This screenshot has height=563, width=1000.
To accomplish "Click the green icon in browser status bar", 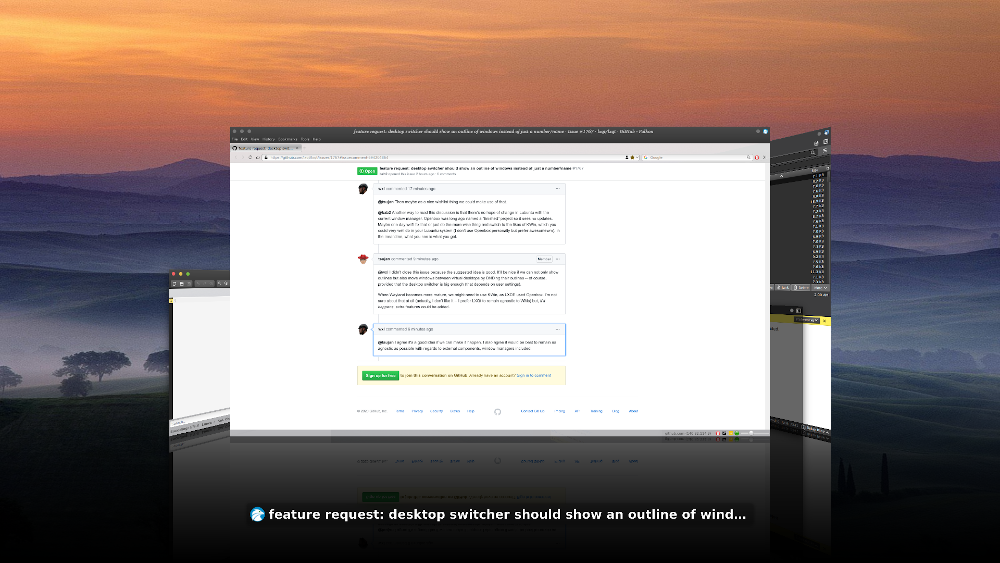I will [x=737, y=434].
